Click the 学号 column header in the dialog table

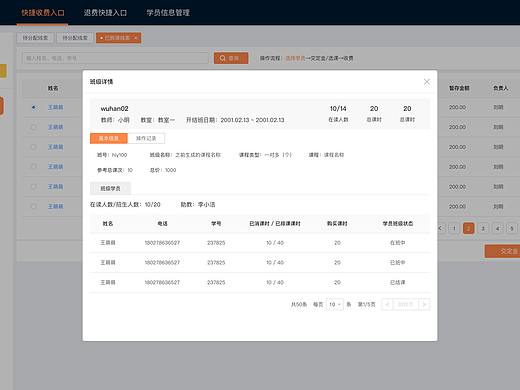click(x=216, y=224)
